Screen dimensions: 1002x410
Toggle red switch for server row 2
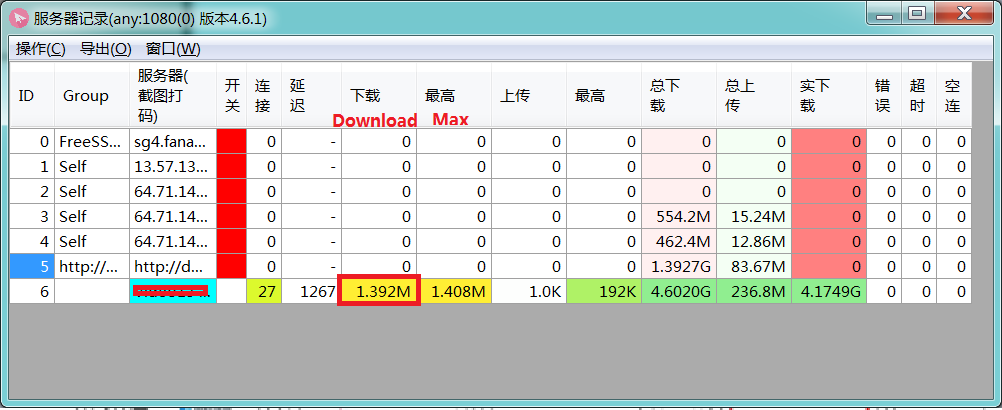click(231, 191)
